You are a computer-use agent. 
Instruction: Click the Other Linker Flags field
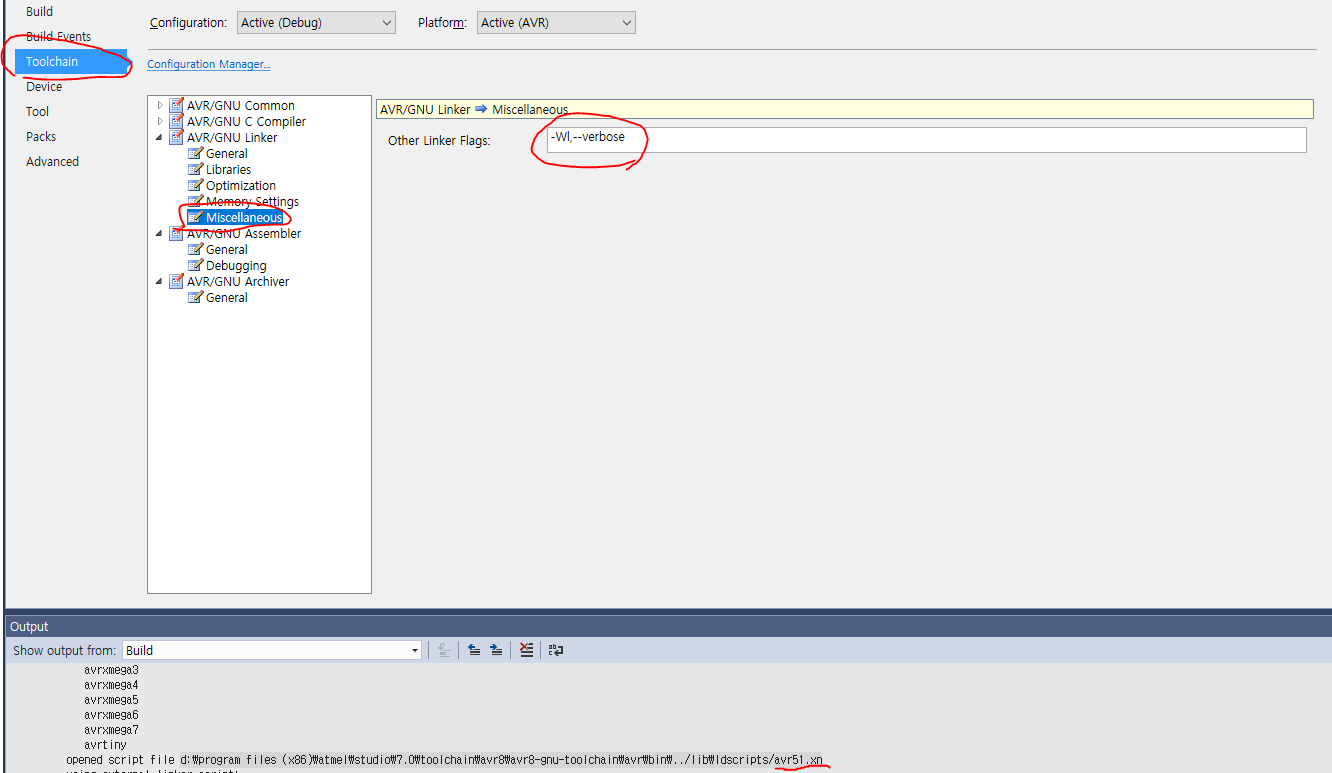[x=925, y=139]
